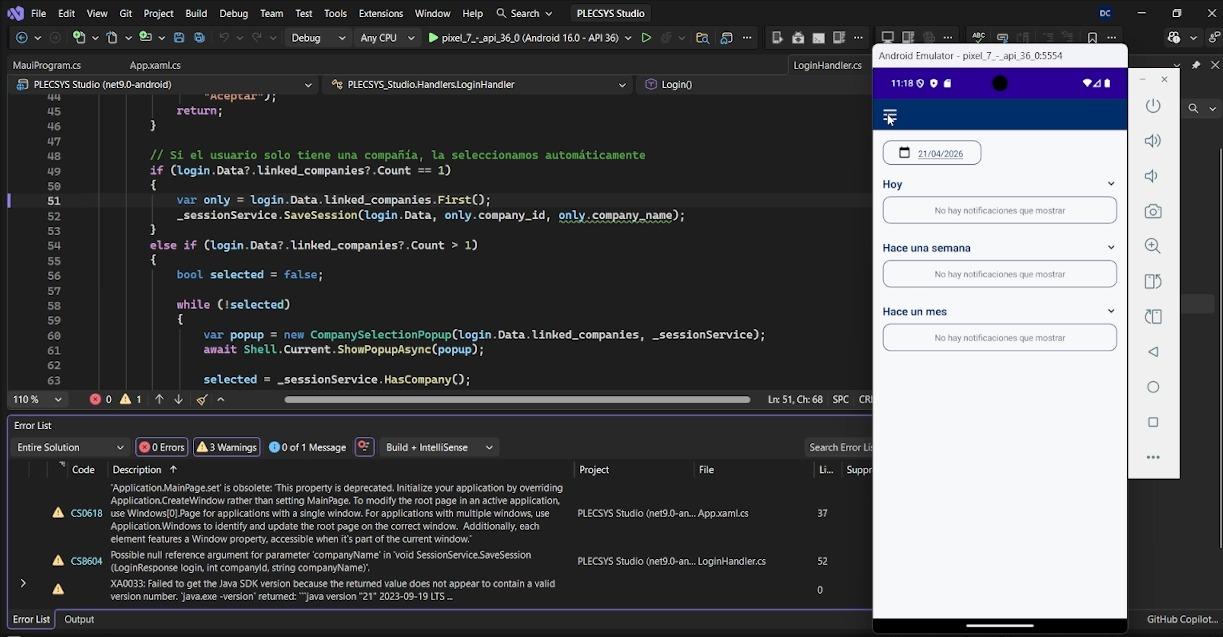Switch to the LoginHandler.cs tab
This screenshot has height=637, width=1223.
827,65
